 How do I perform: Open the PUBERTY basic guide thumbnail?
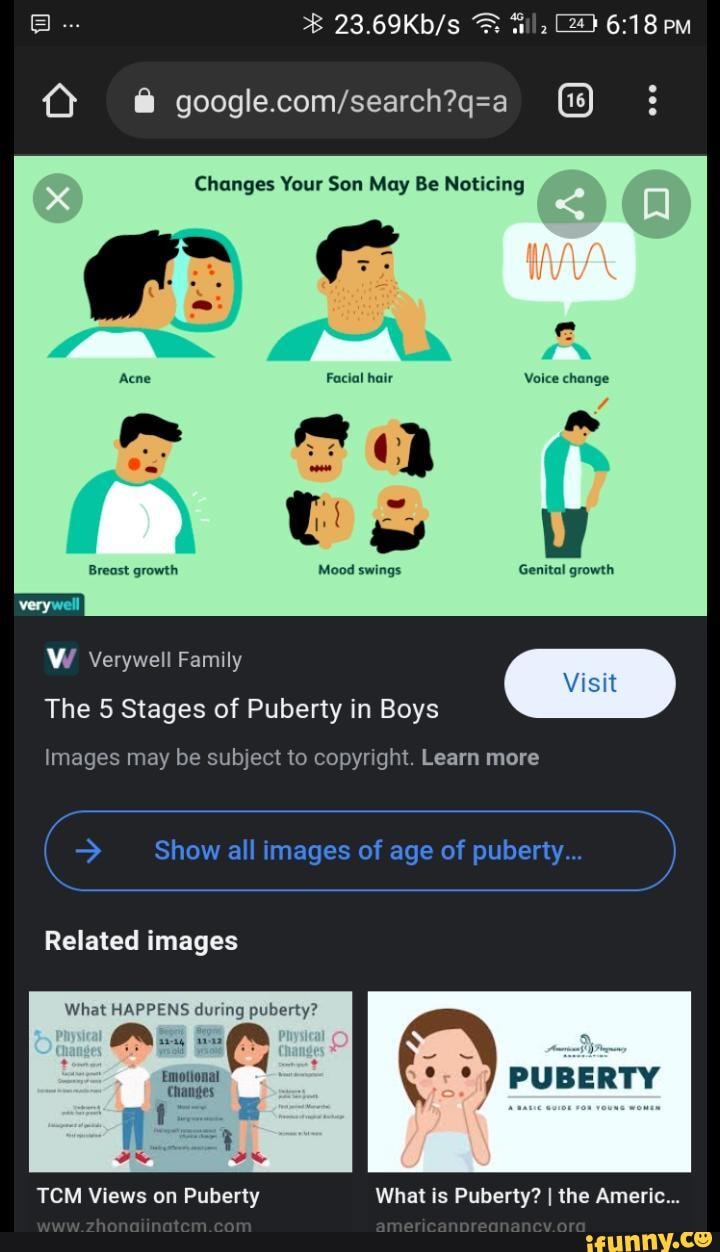pos(529,1081)
